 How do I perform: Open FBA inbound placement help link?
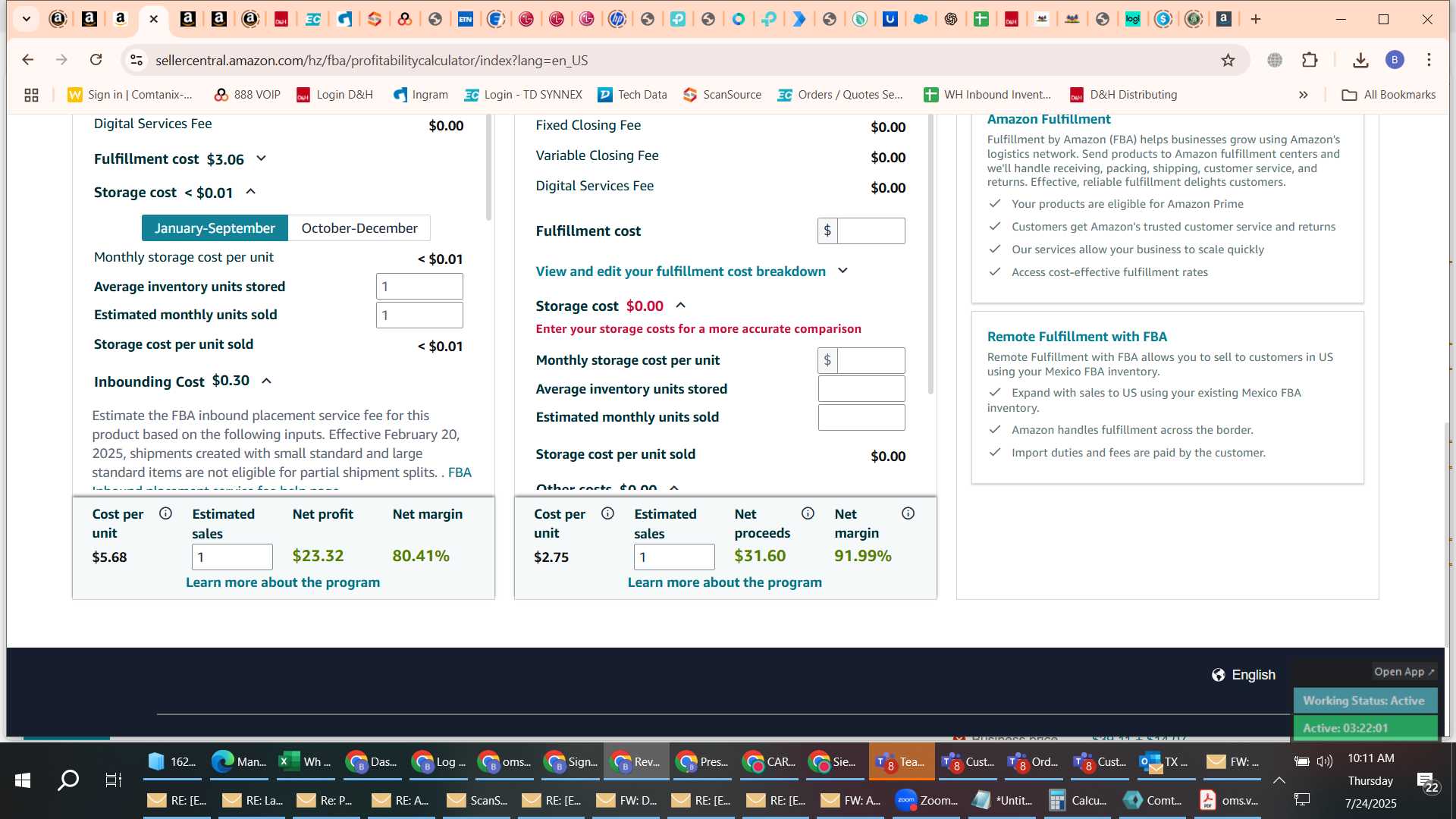pos(460,472)
